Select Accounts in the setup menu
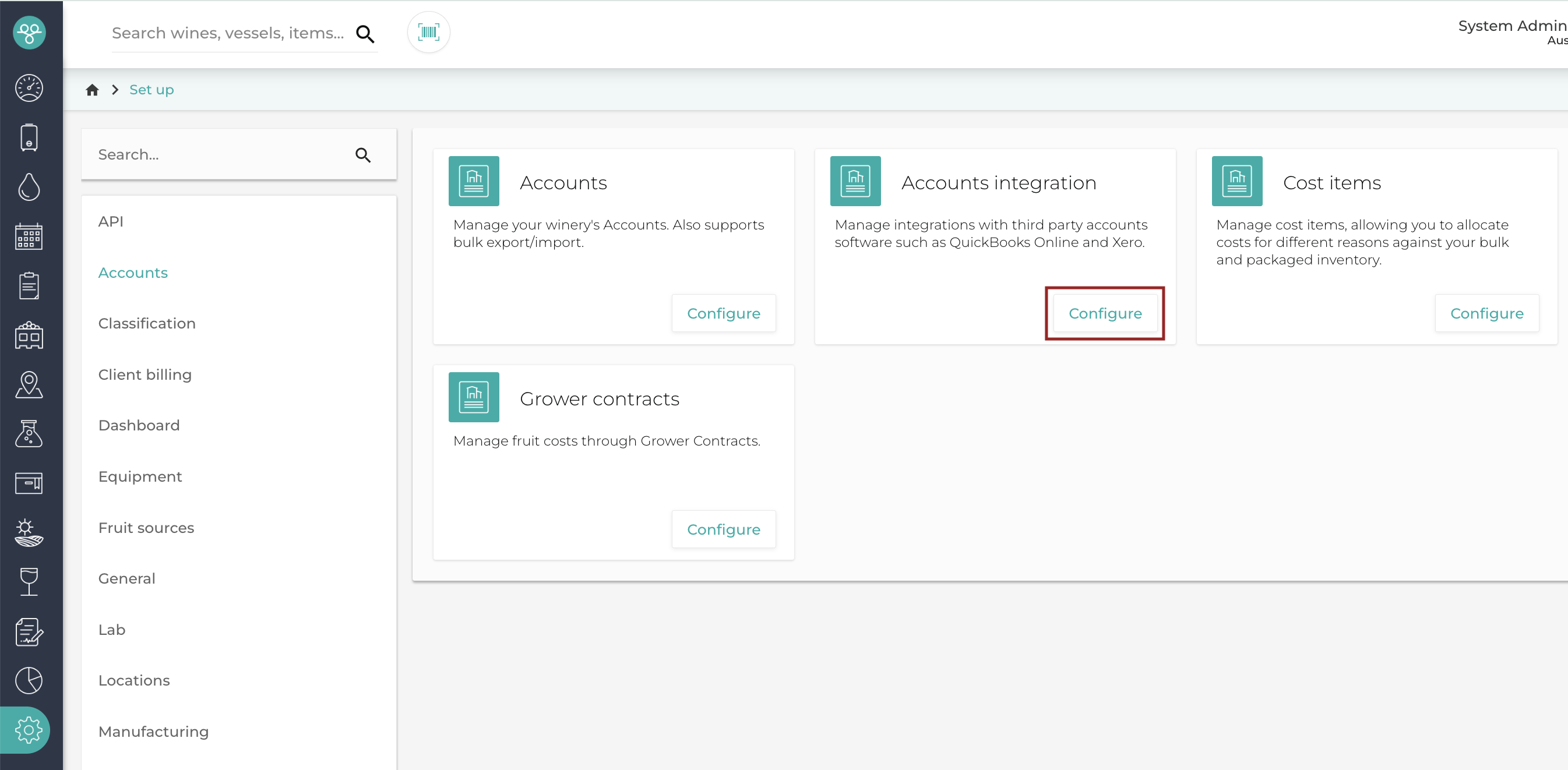 coord(133,273)
